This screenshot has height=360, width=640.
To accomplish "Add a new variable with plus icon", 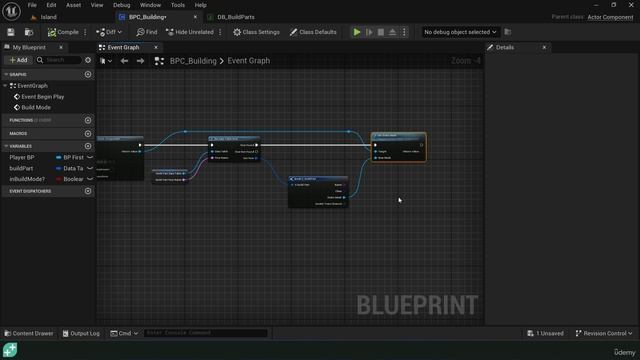I will 88,146.
